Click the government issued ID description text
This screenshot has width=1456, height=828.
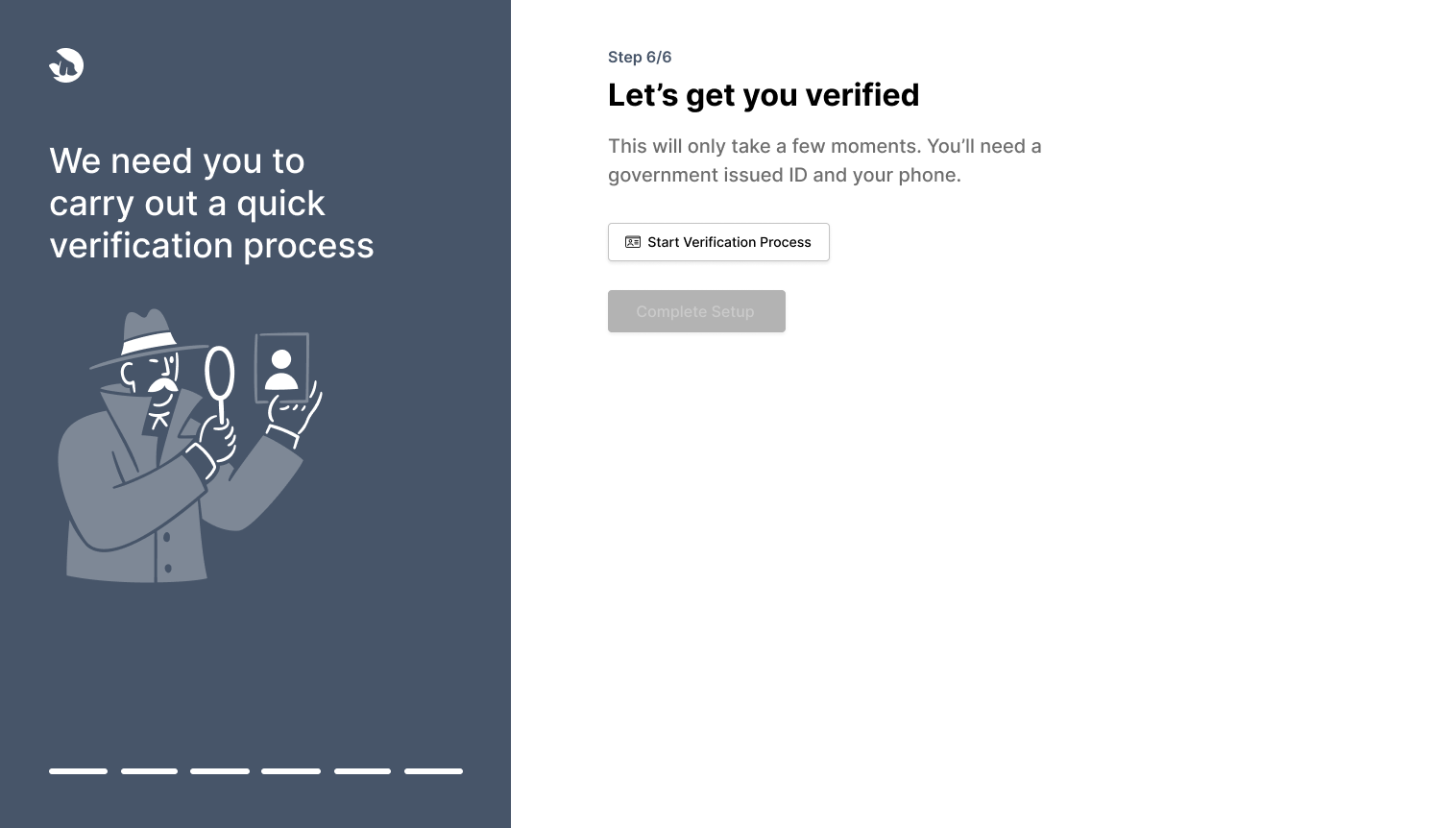point(824,160)
